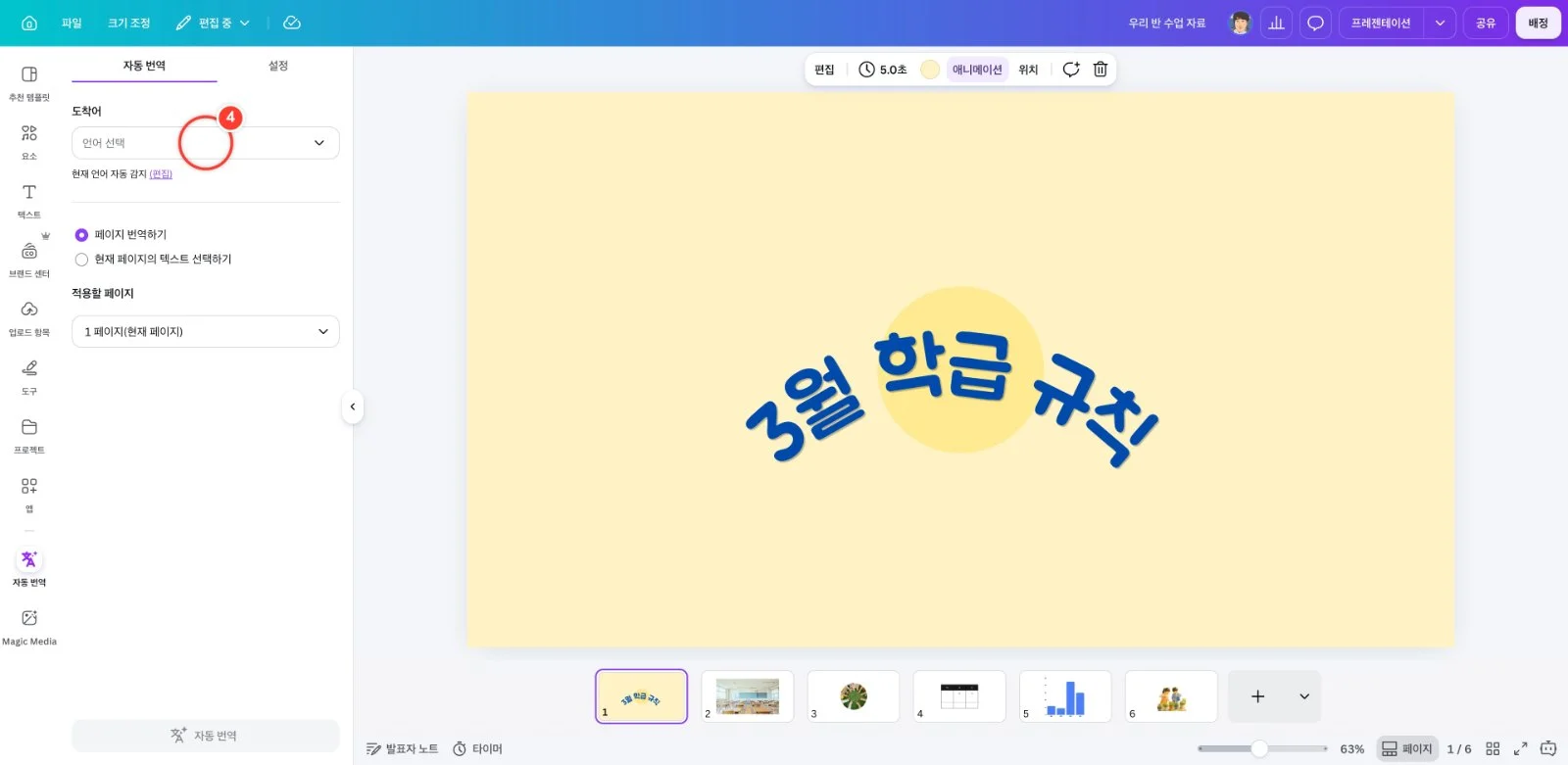Delete page with the trash icon
The height and width of the screenshot is (765, 1568).
click(1101, 70)
